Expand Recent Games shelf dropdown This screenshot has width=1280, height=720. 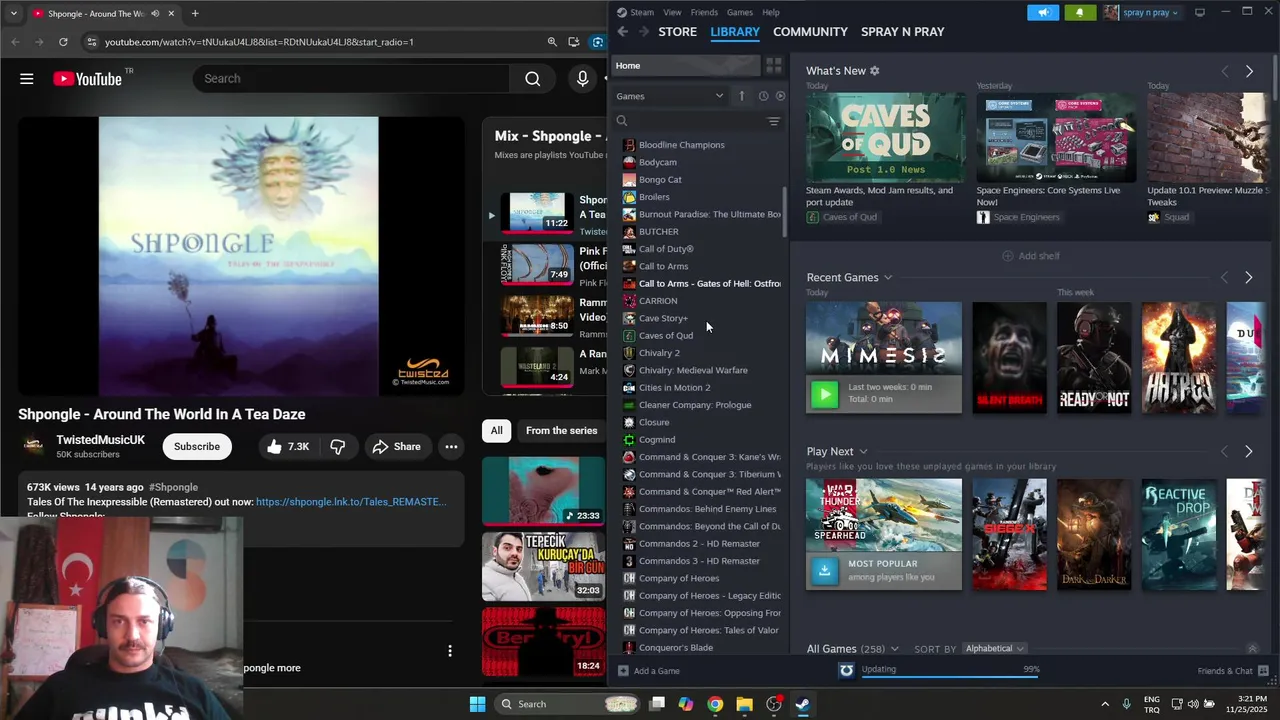(x=888, y=278)
